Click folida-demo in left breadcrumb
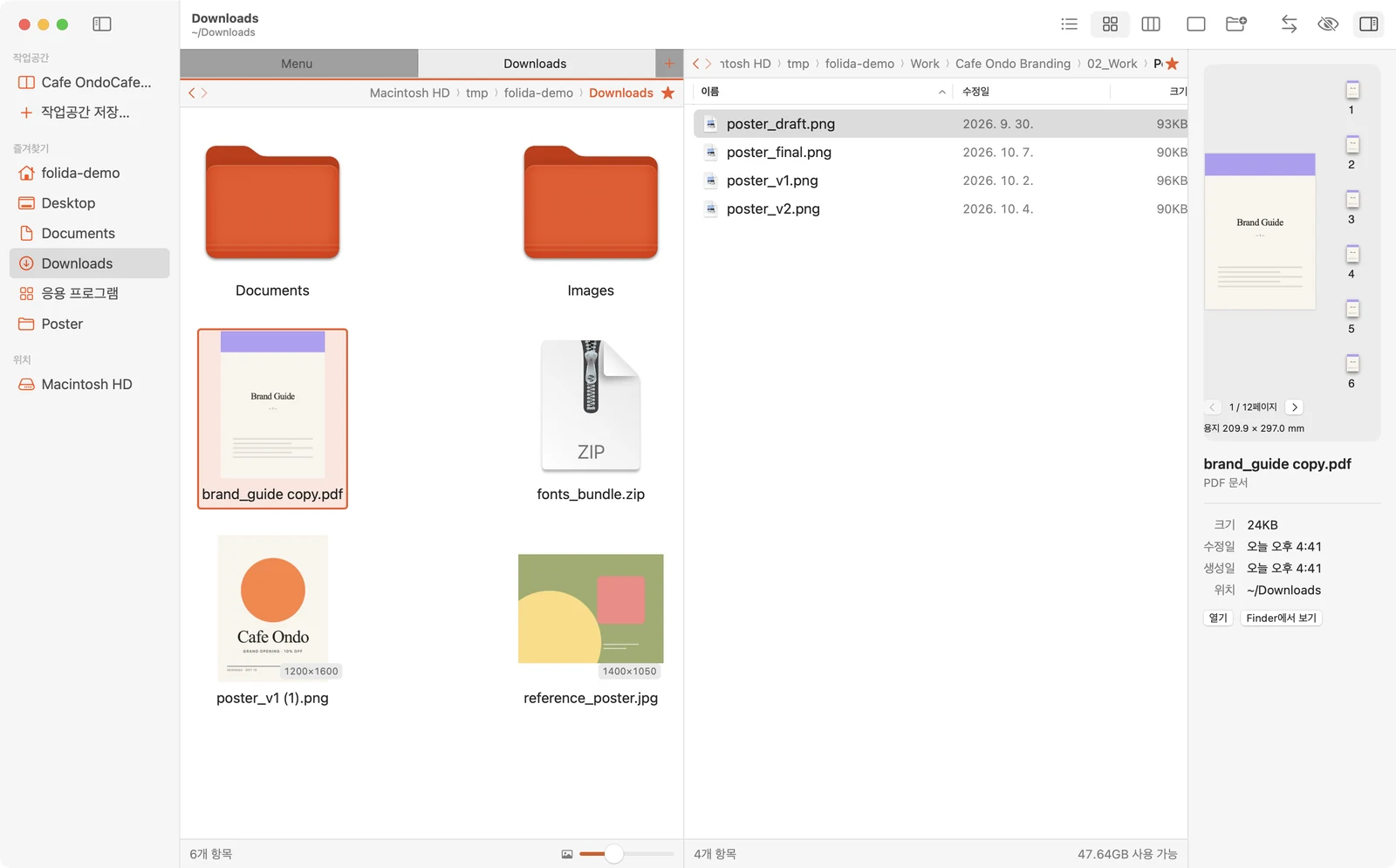 538,92
